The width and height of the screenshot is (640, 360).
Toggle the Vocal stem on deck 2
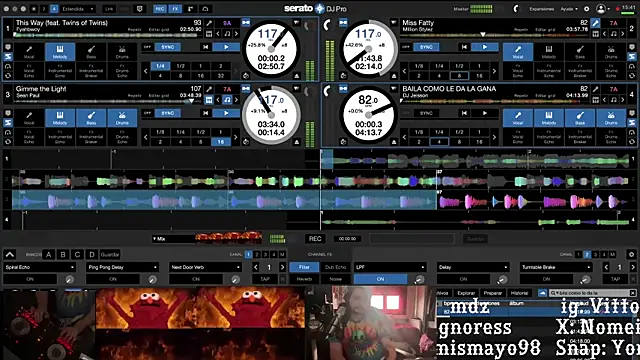click(518, 52)
